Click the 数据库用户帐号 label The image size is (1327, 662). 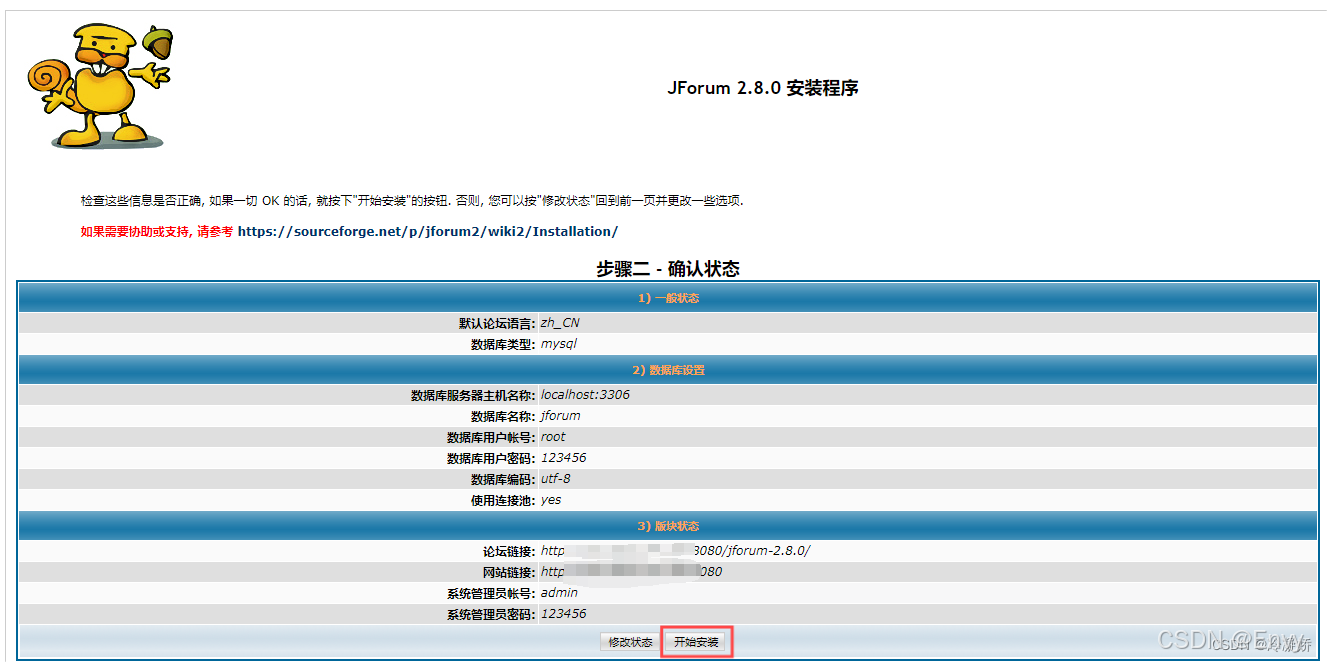point(491,438)
